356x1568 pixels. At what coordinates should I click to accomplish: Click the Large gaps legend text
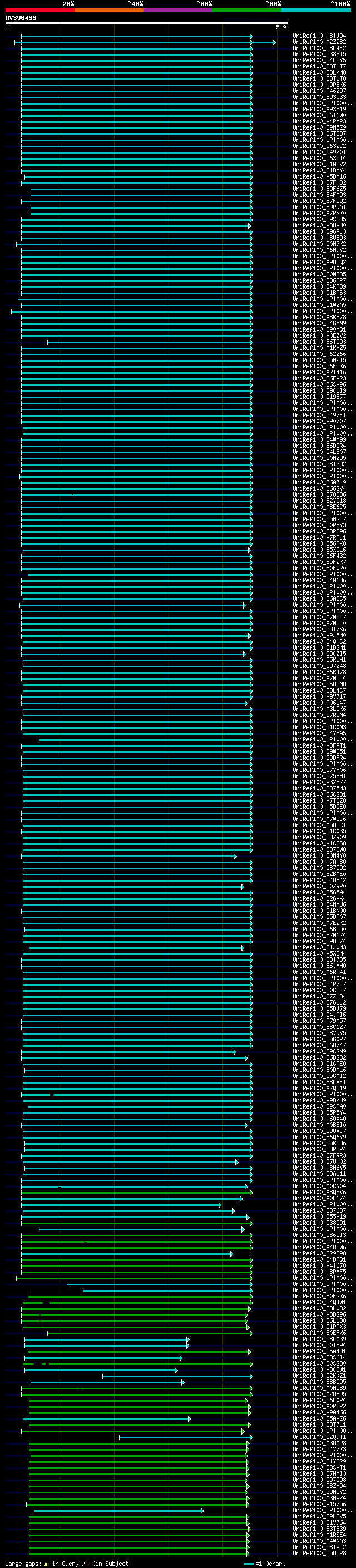point(68,1563)
